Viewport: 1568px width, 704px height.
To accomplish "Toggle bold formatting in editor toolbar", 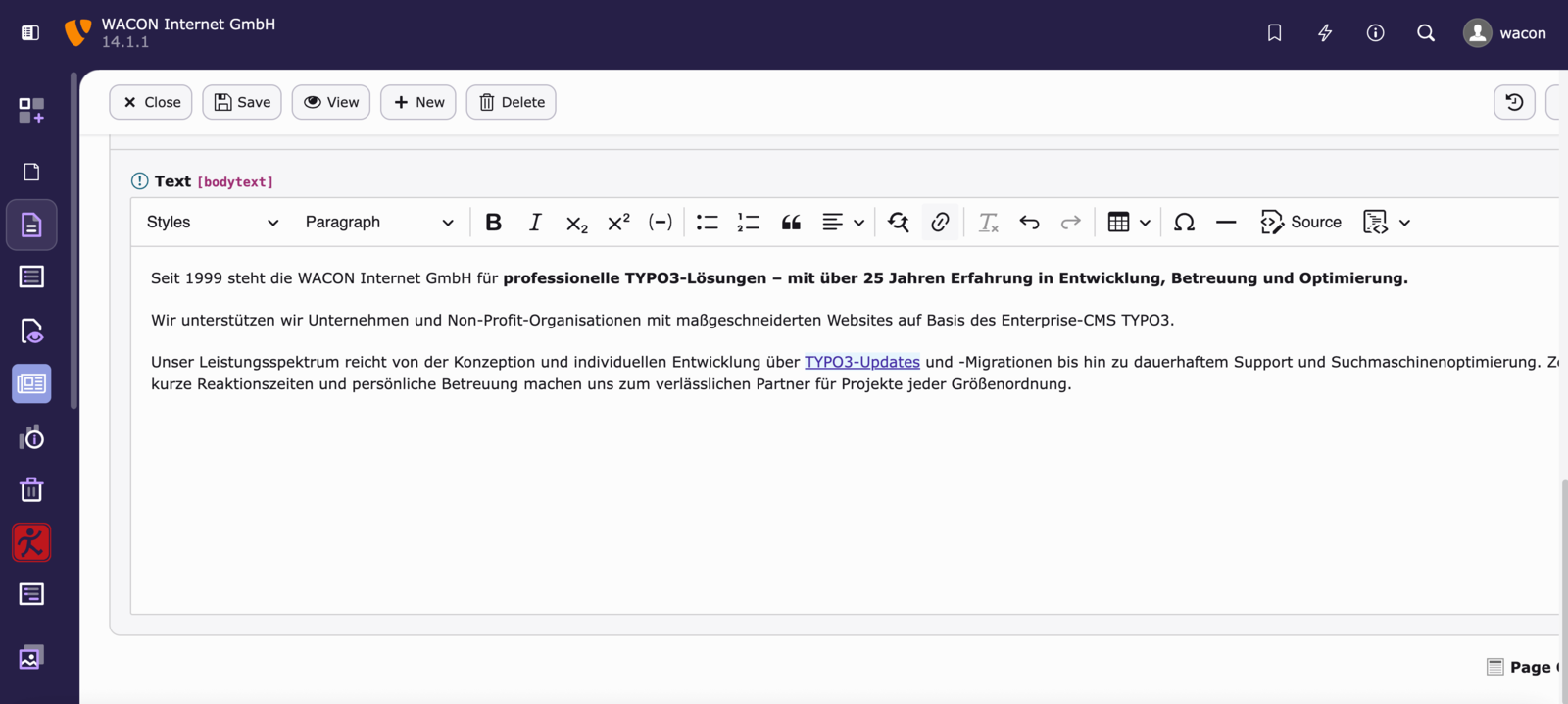I will pyautogui.click(x=494, y=223).
